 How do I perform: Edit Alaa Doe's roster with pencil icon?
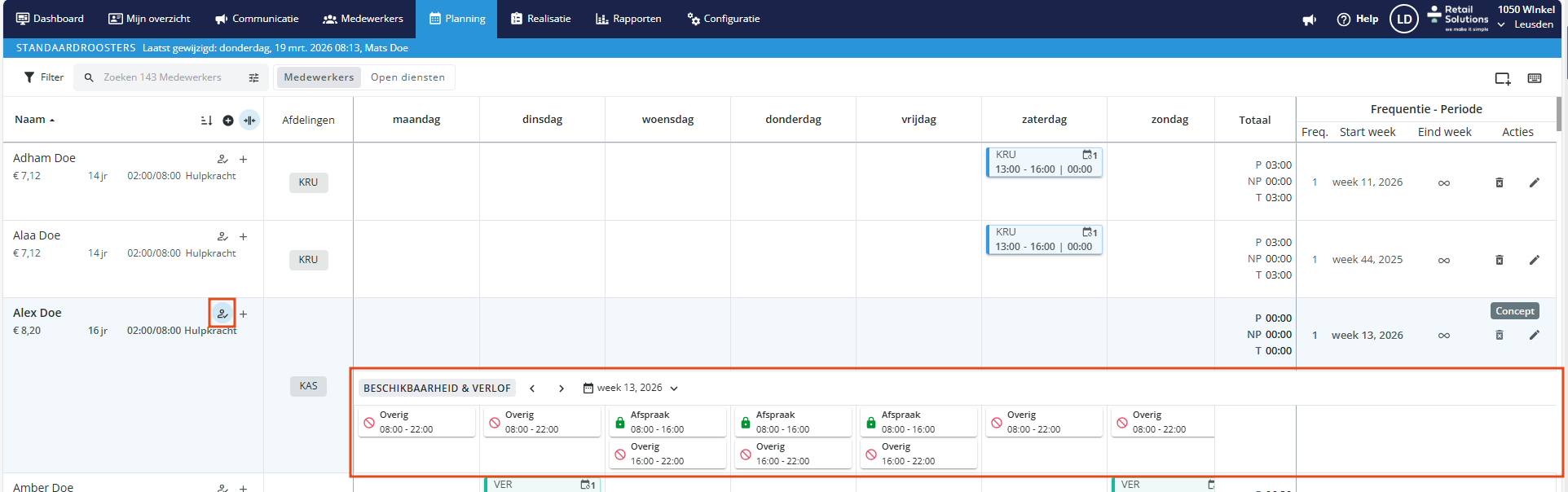tap(1534, 260)
